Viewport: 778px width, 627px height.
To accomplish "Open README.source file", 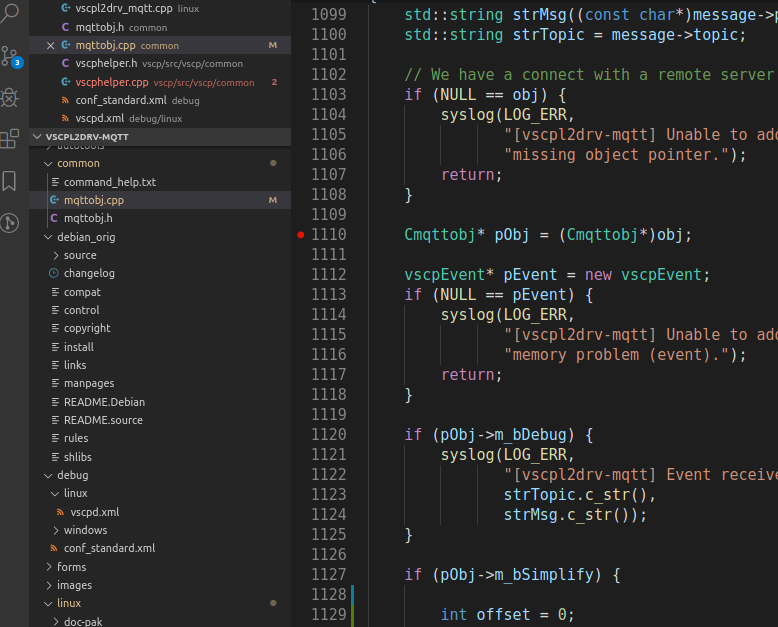I will point(160,420).
